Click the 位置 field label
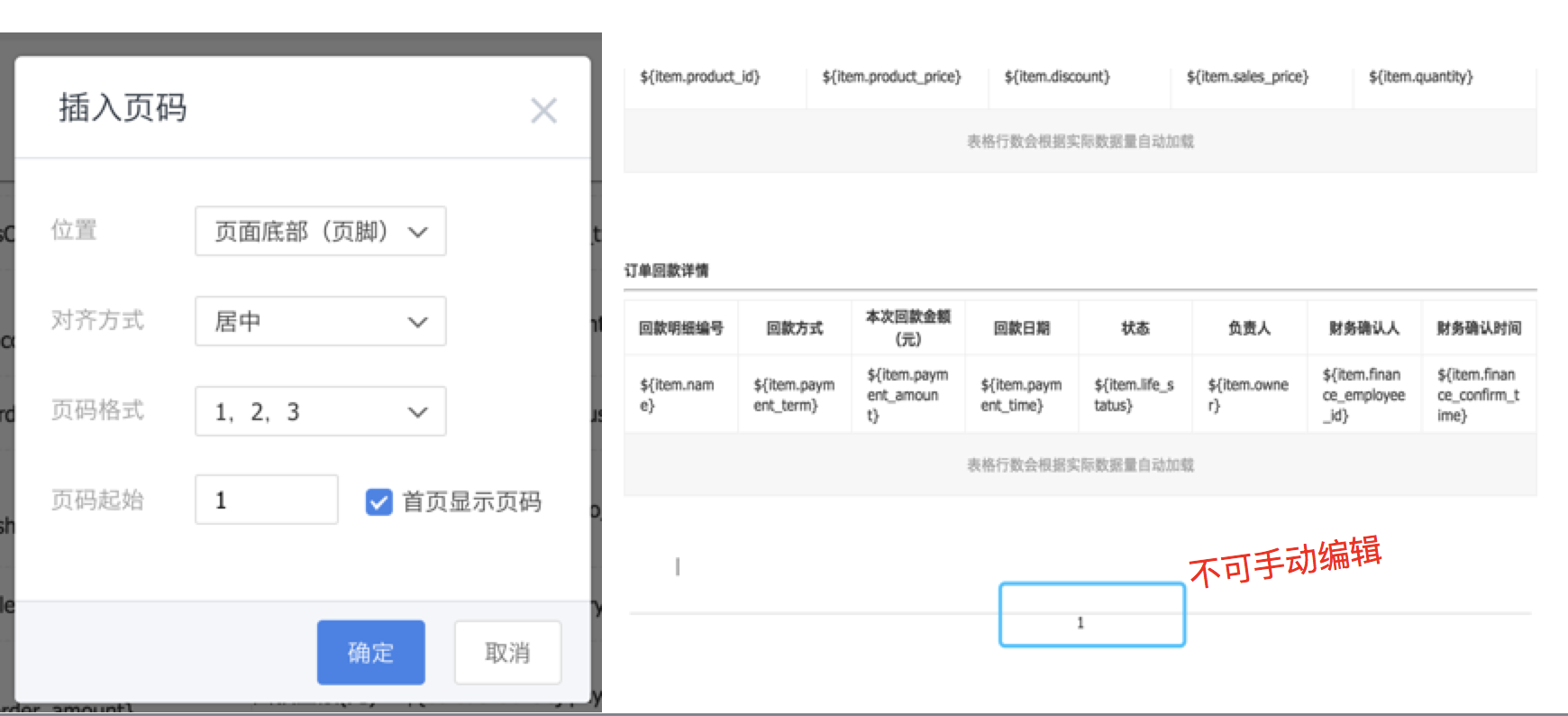The width and height of the screenshot is (1568, 716). 74,230
